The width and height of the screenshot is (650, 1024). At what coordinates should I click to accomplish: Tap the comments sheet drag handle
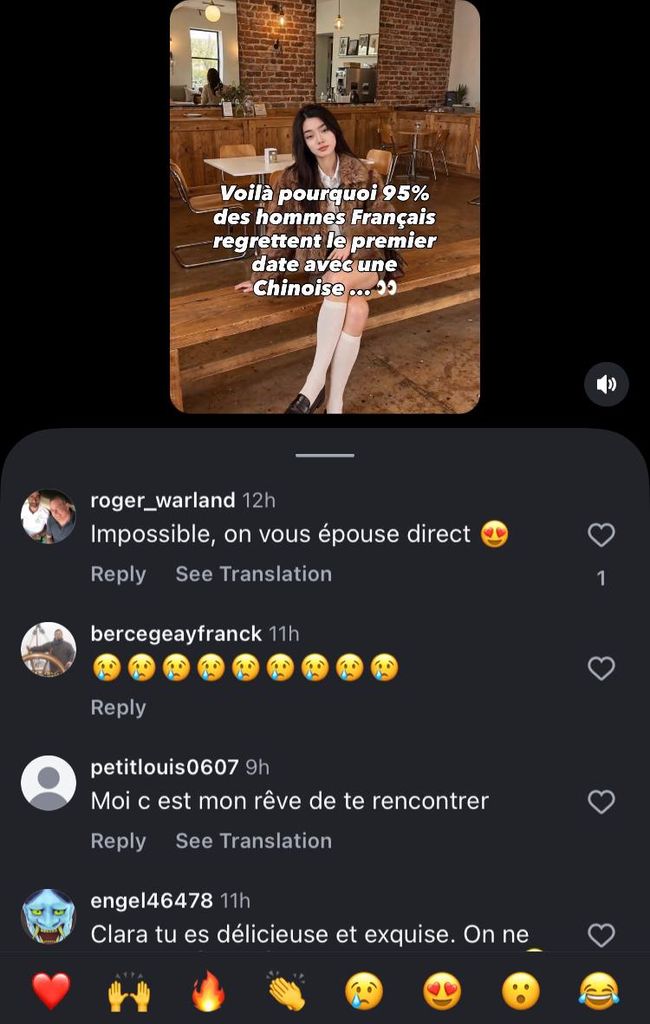click(x=325, y=455)
